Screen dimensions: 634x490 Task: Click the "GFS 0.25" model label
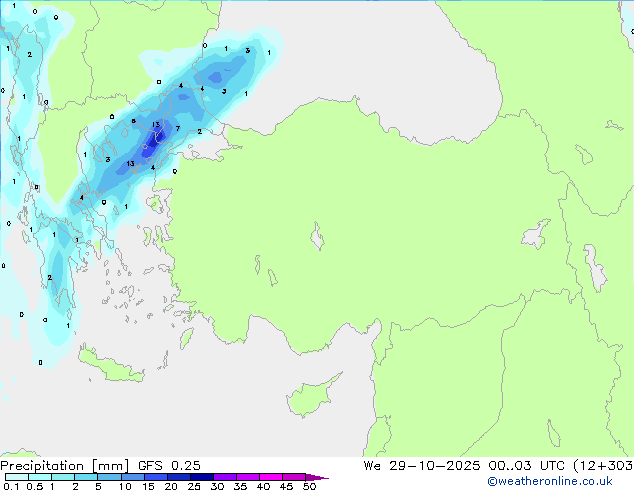(169, 466)
